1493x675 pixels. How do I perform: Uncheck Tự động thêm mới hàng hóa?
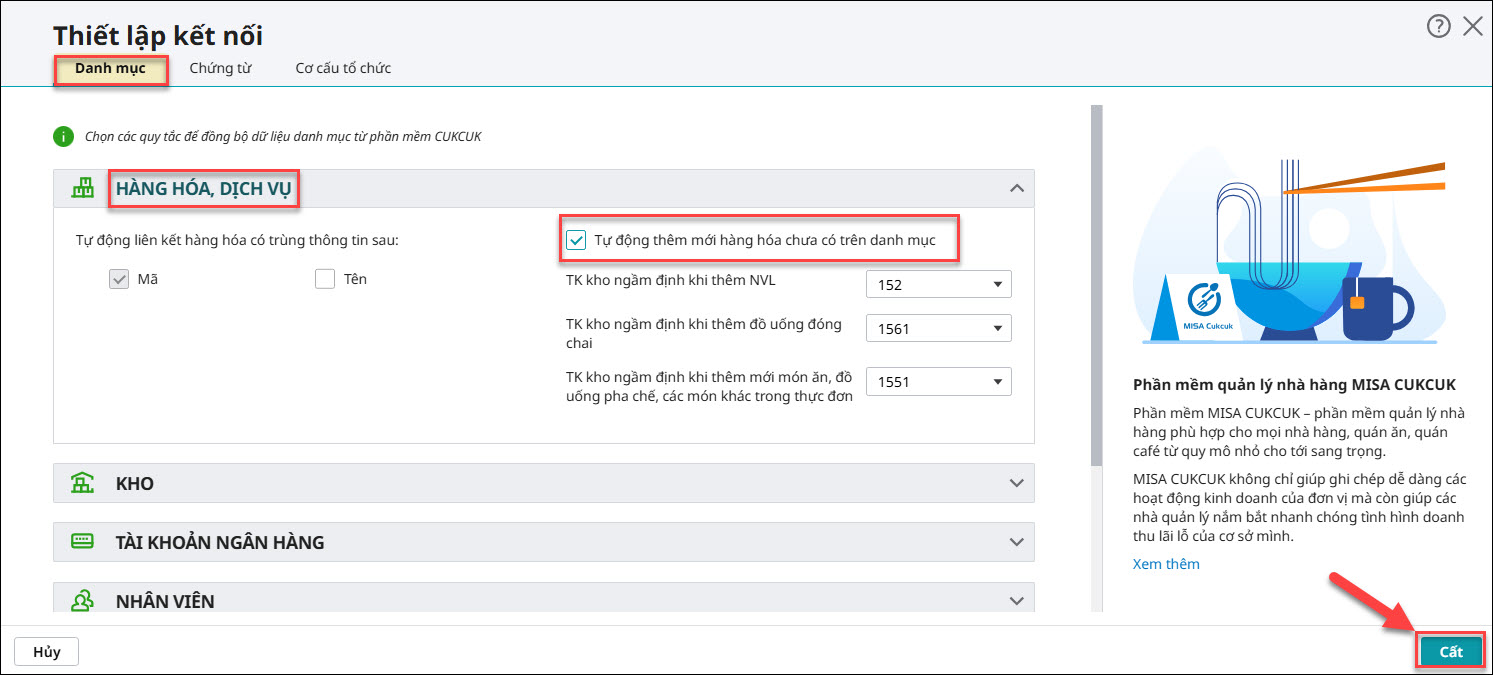pos(576,240)
